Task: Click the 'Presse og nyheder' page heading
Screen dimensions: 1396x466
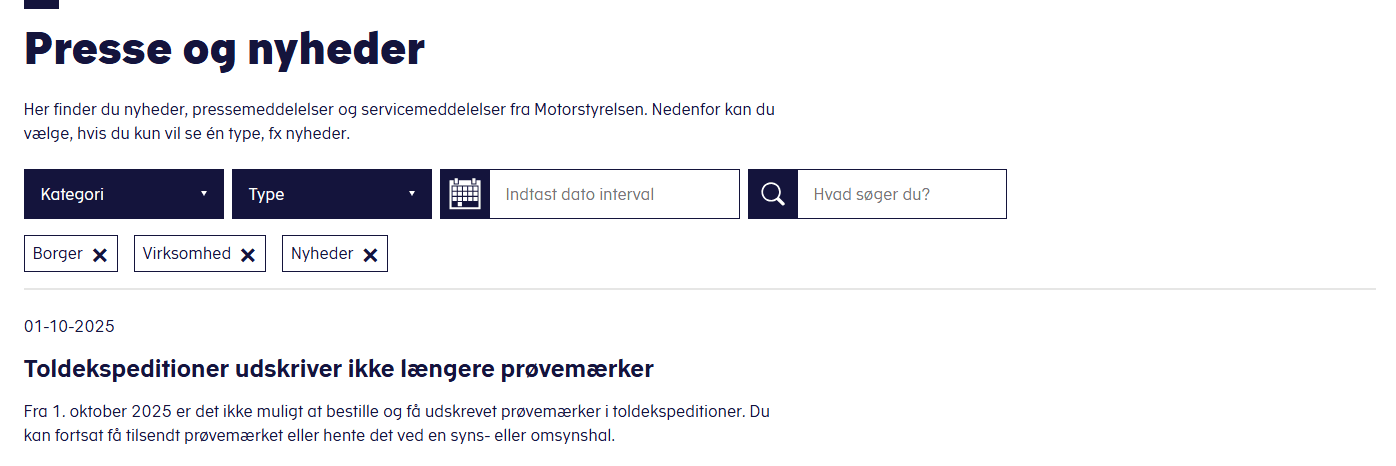Action: [x=225, y=49]
